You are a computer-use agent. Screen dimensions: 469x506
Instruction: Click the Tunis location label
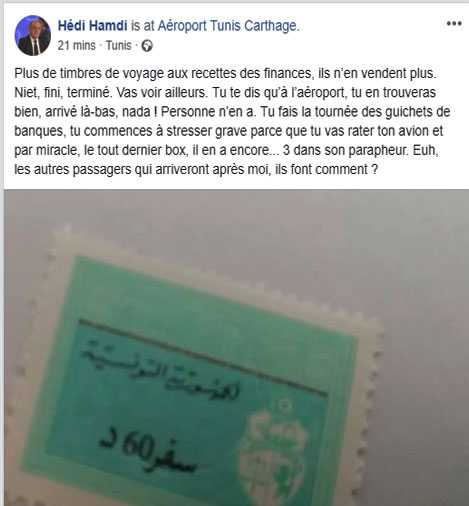click(118, 45)
